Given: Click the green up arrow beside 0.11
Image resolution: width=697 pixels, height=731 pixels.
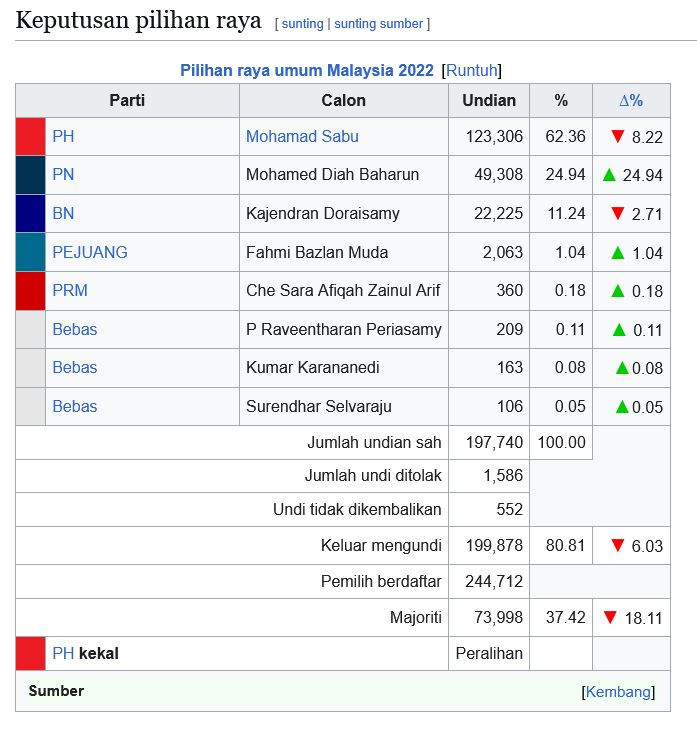Looking at the screenshot, I should pos(618,329).
